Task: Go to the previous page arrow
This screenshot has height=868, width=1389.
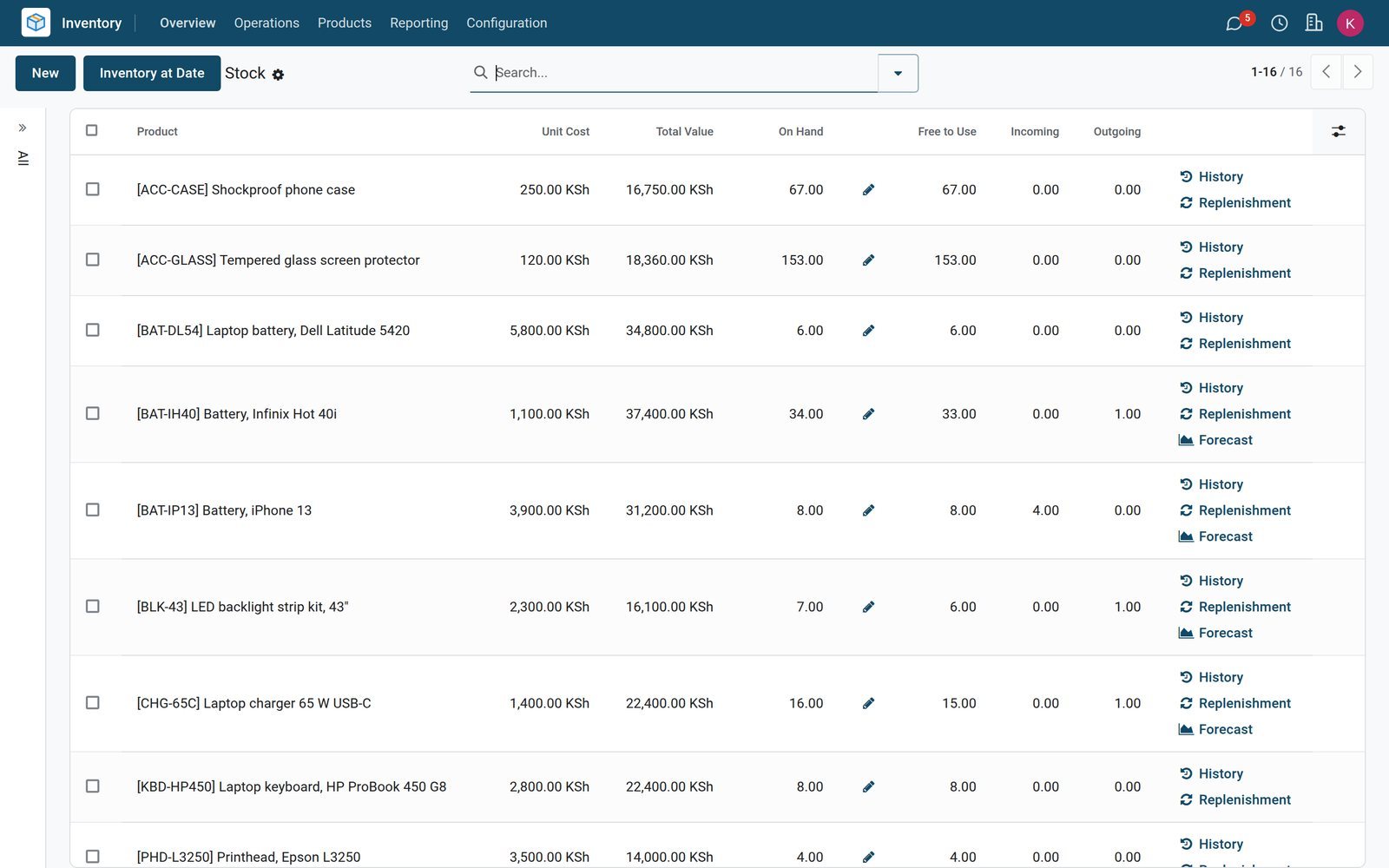Action: [1326, 72]
